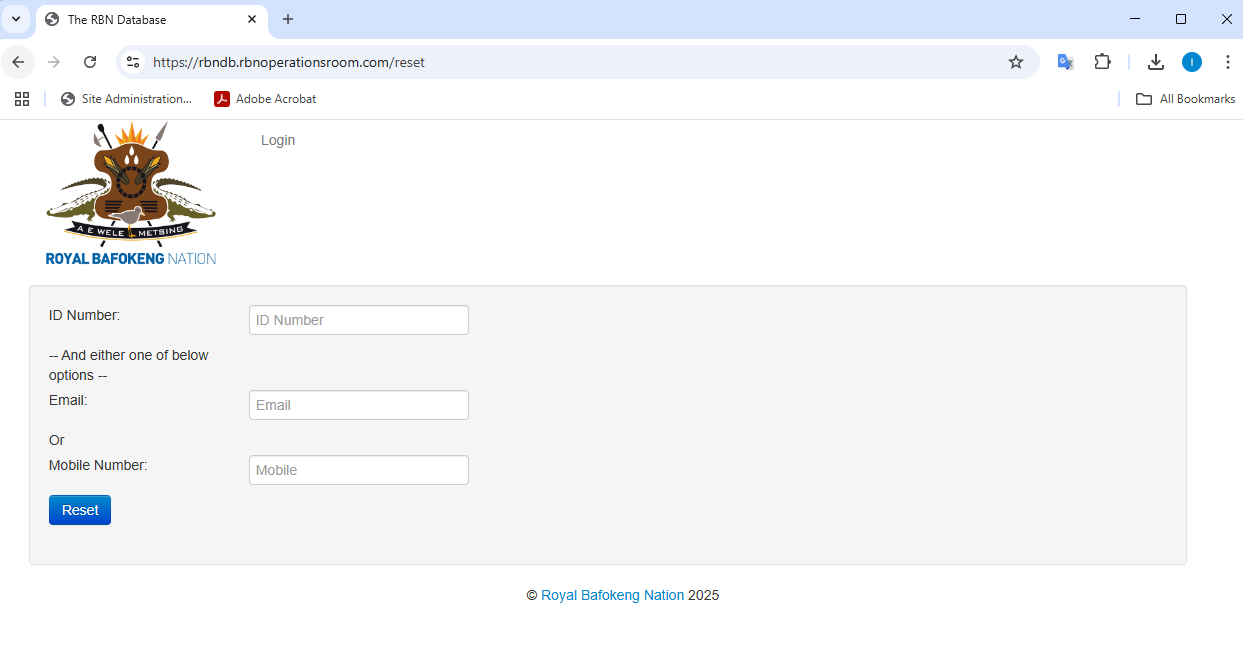Reload the page with refresh icon
Viewport: 1243px width, 662px height.
pyautogui.click(x=90, y=62)
